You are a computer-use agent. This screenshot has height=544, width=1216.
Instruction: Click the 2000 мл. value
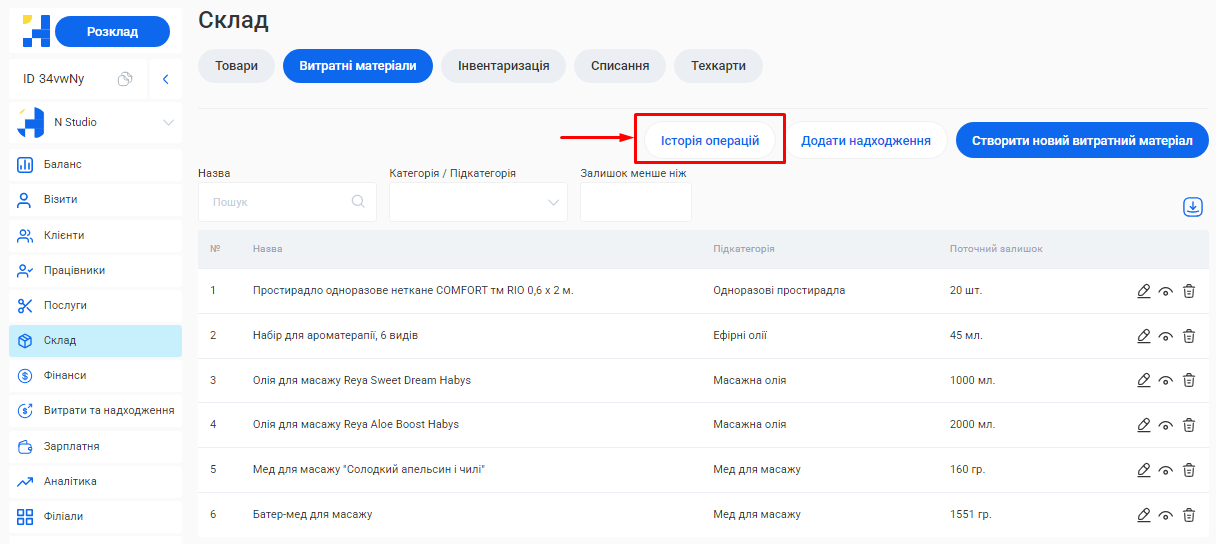click(972, 424)
